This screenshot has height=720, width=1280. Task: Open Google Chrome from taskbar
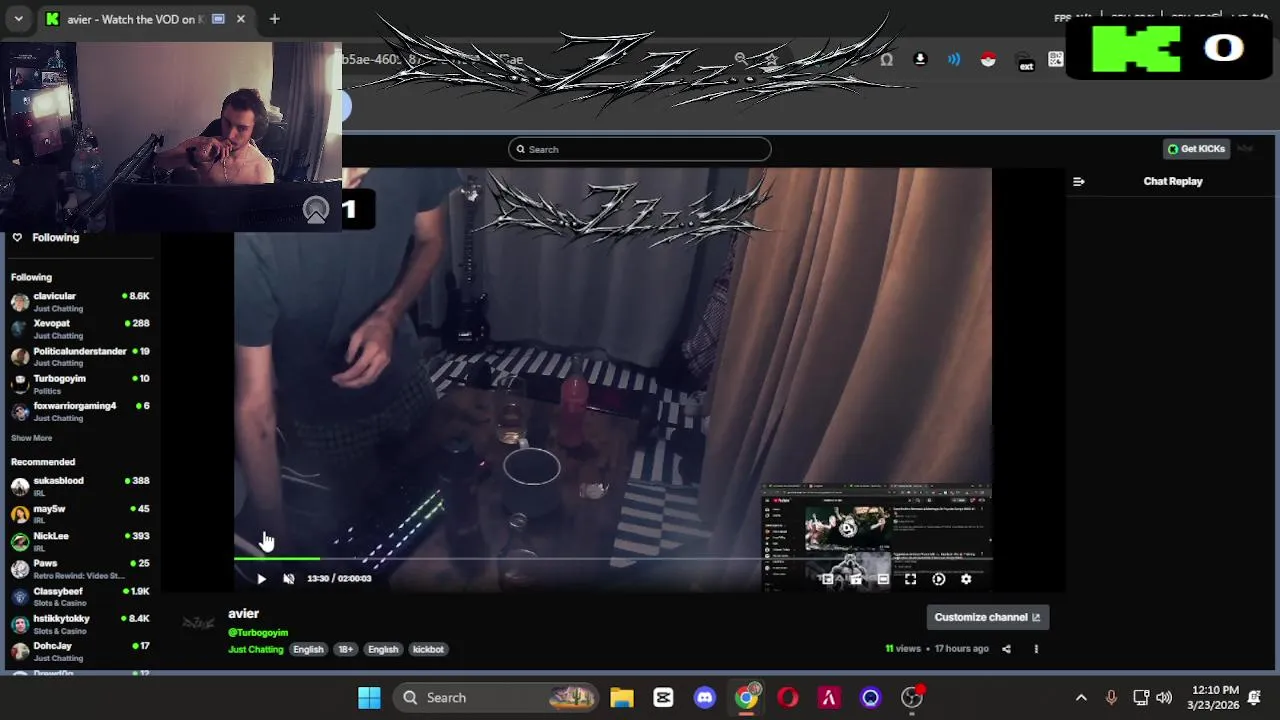[x=747, y=697]
